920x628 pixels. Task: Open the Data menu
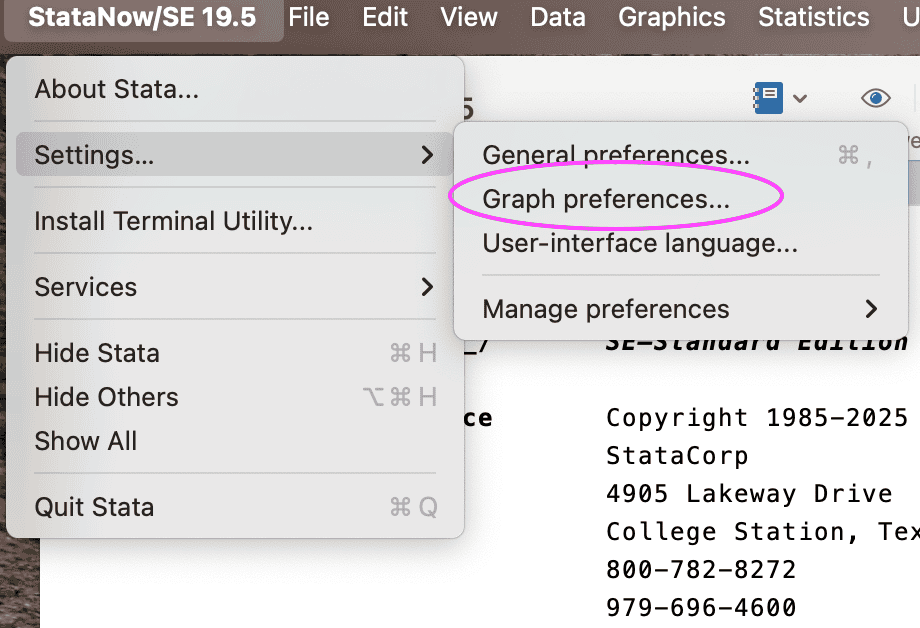[558, 17]
